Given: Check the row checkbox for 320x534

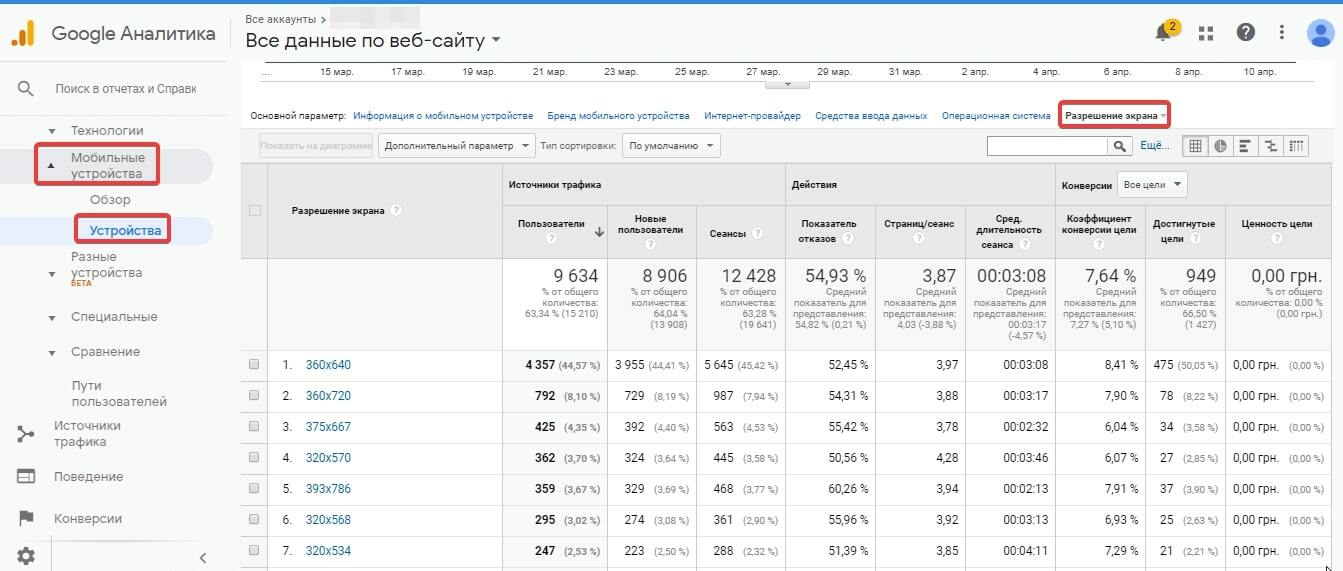Looking at the screenshot, I should [254, 551].
